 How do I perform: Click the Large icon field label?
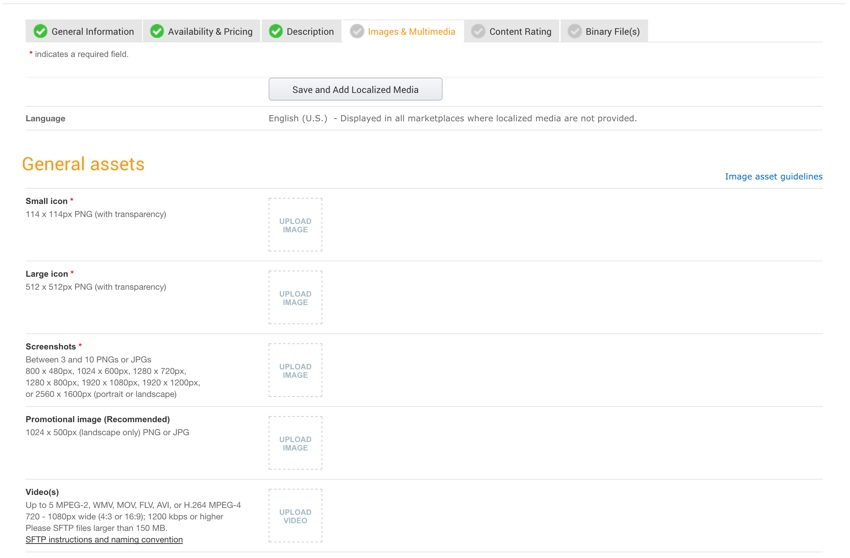click(47, 274)
